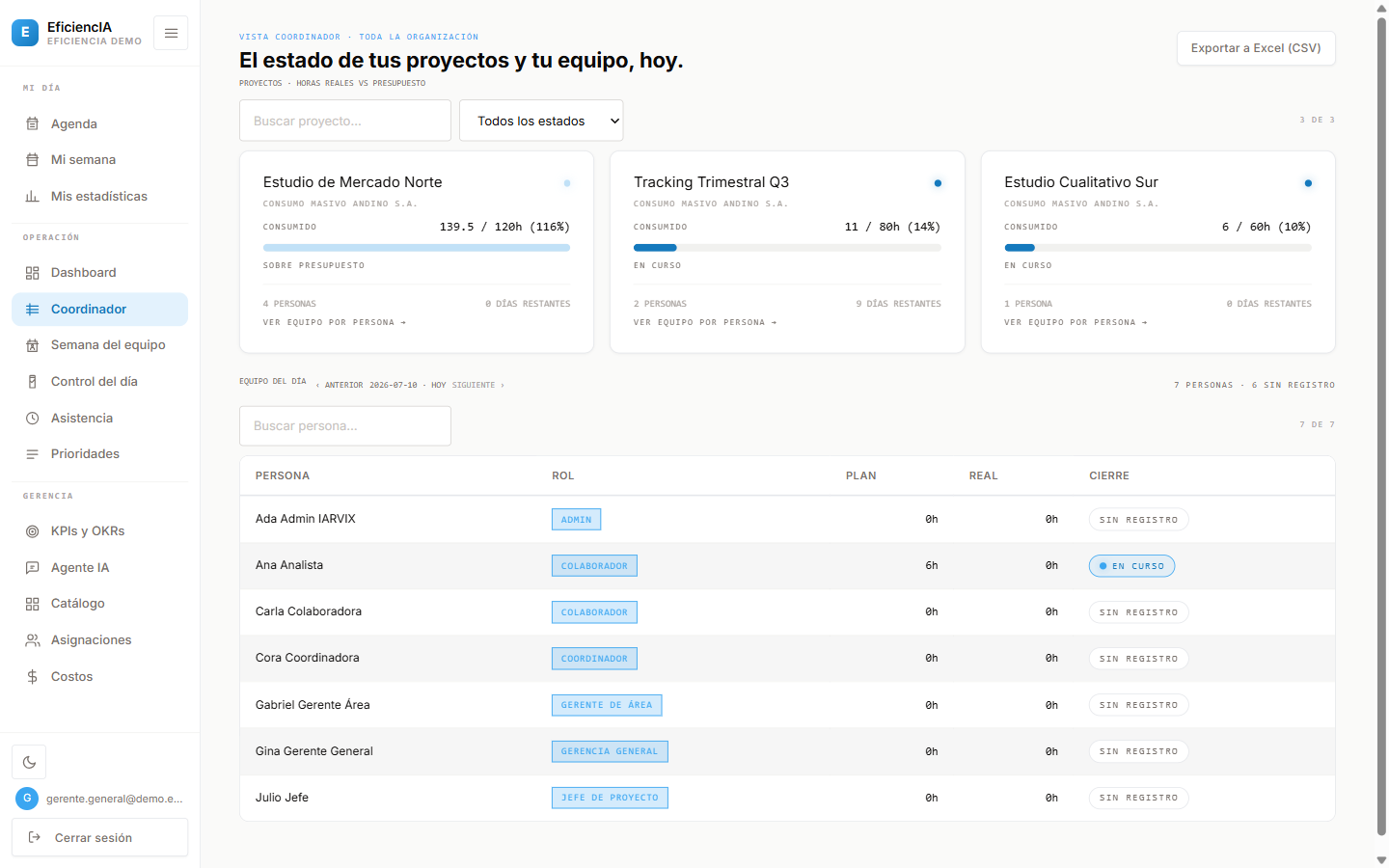Click status dot on Estudio Cualitativo Sur card

pyautogui.click(x=1308, y=183)
